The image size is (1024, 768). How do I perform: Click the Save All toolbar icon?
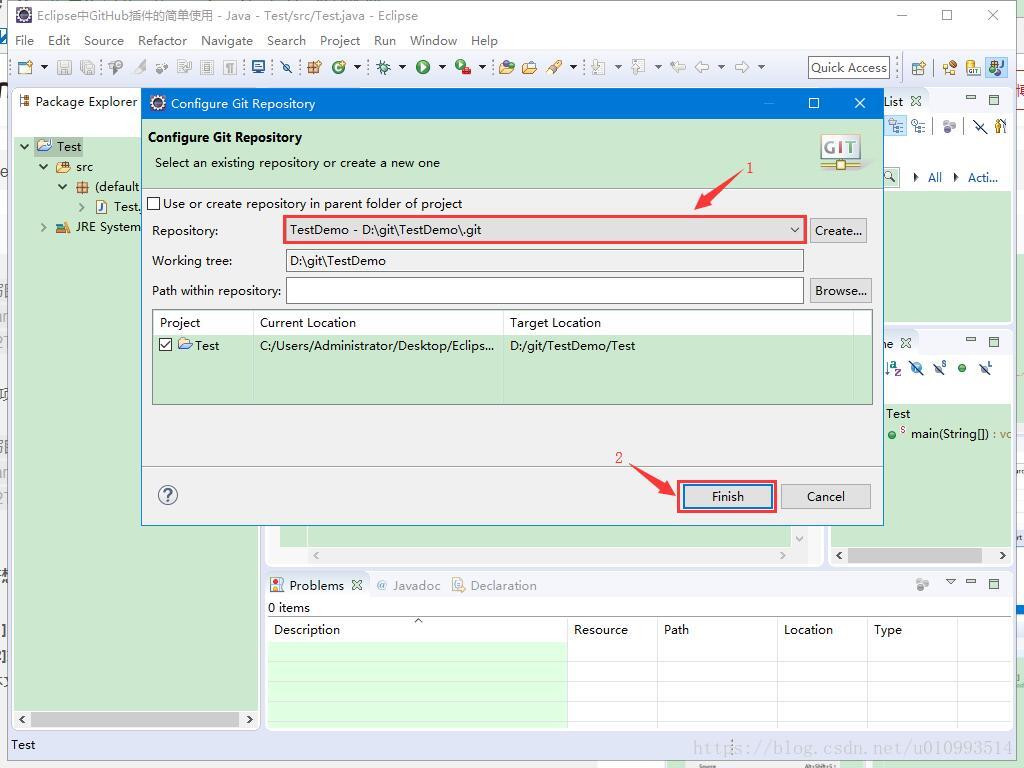pos(87,67)
